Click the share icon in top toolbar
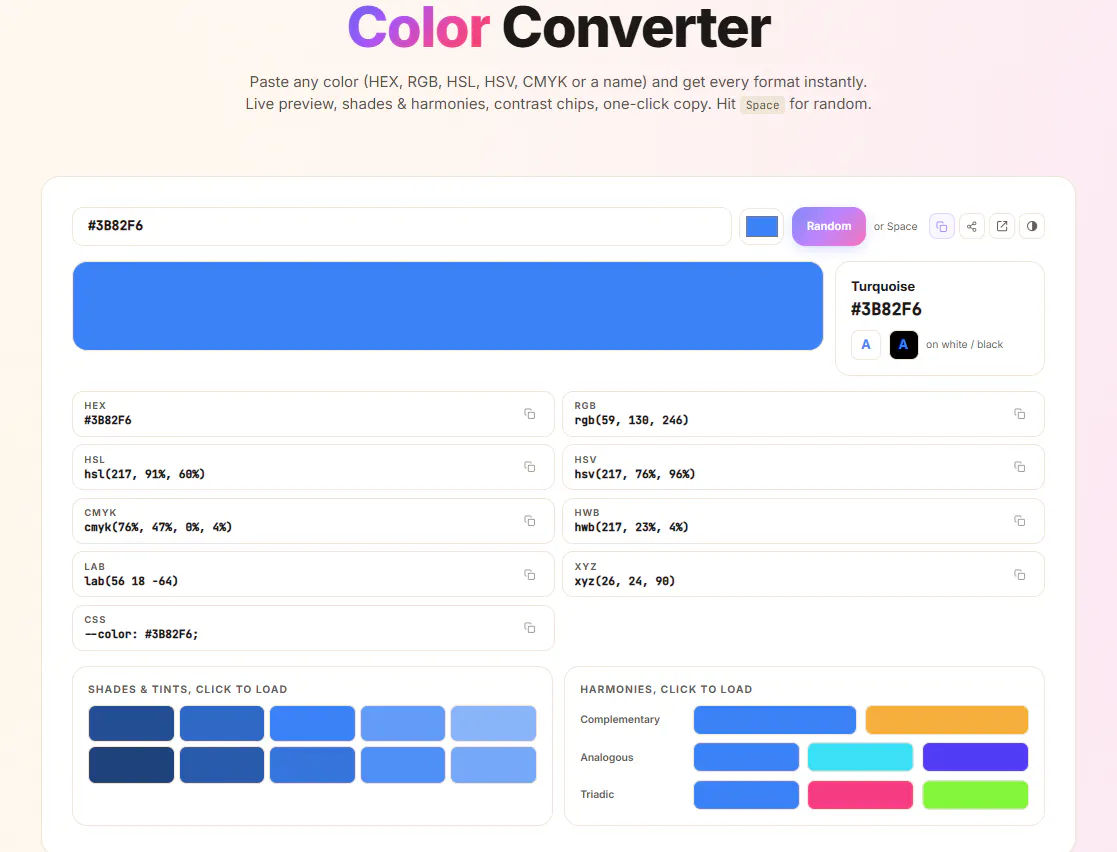This screenshot has height=852, width=1117. (x=972, y=227)
